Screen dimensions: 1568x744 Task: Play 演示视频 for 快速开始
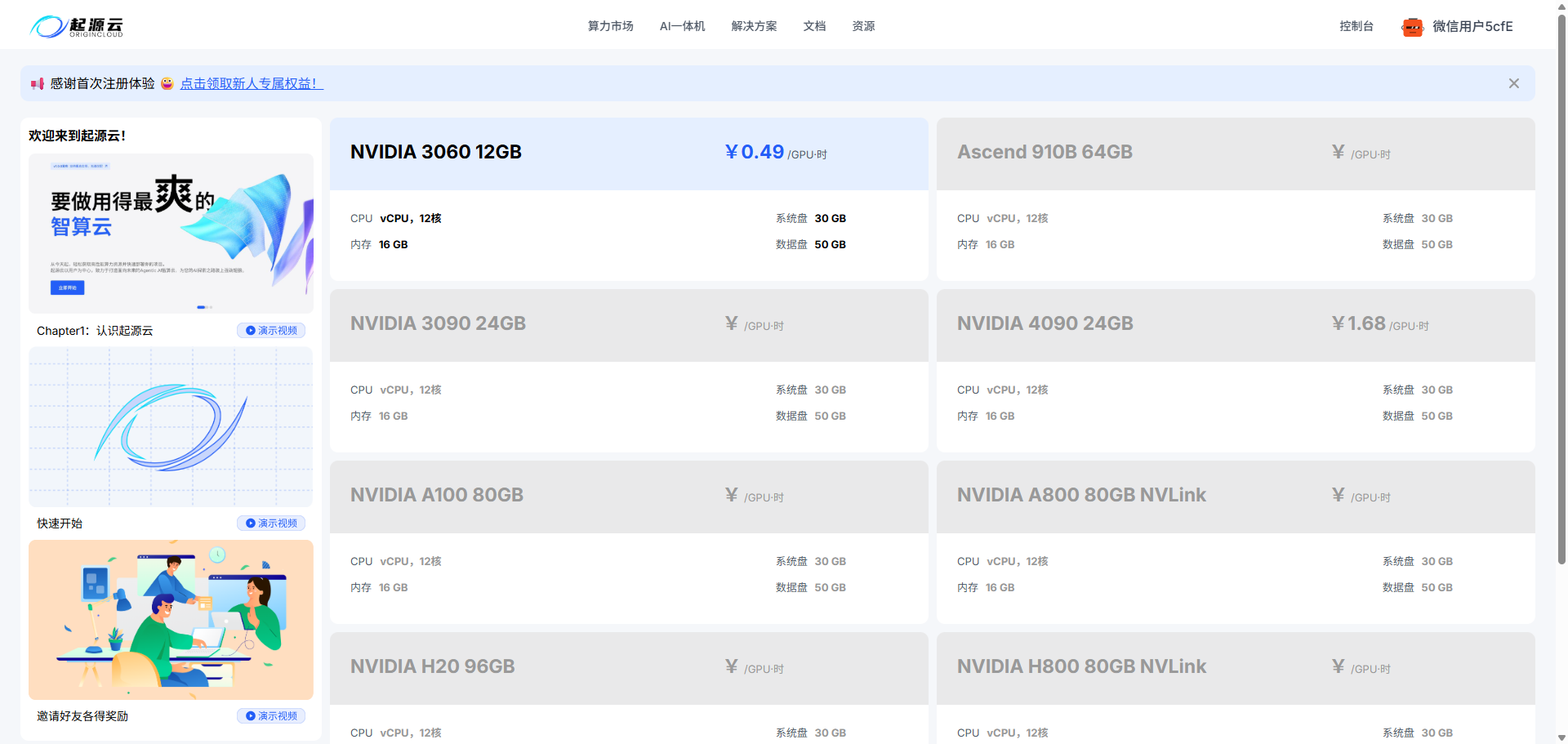[272, 523]
